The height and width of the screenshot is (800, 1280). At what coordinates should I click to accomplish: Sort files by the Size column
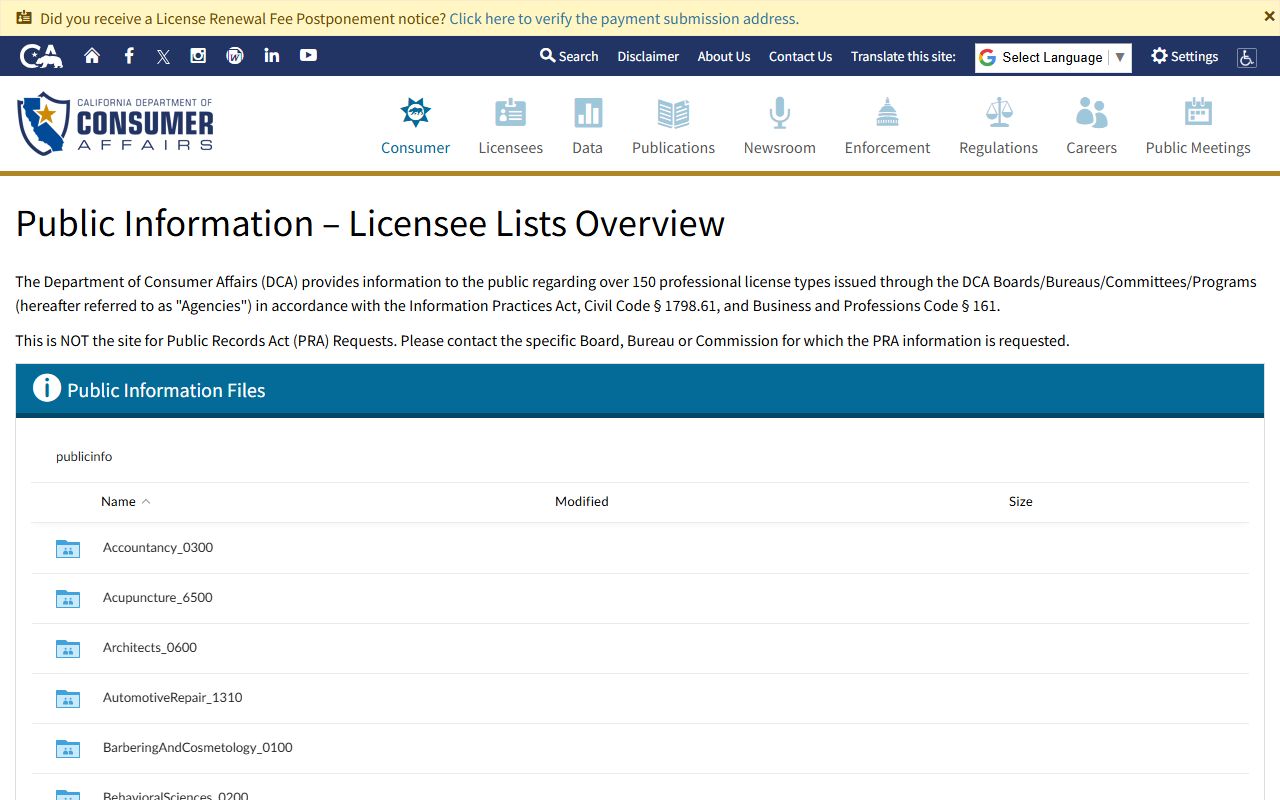[x=1020, y=501]
